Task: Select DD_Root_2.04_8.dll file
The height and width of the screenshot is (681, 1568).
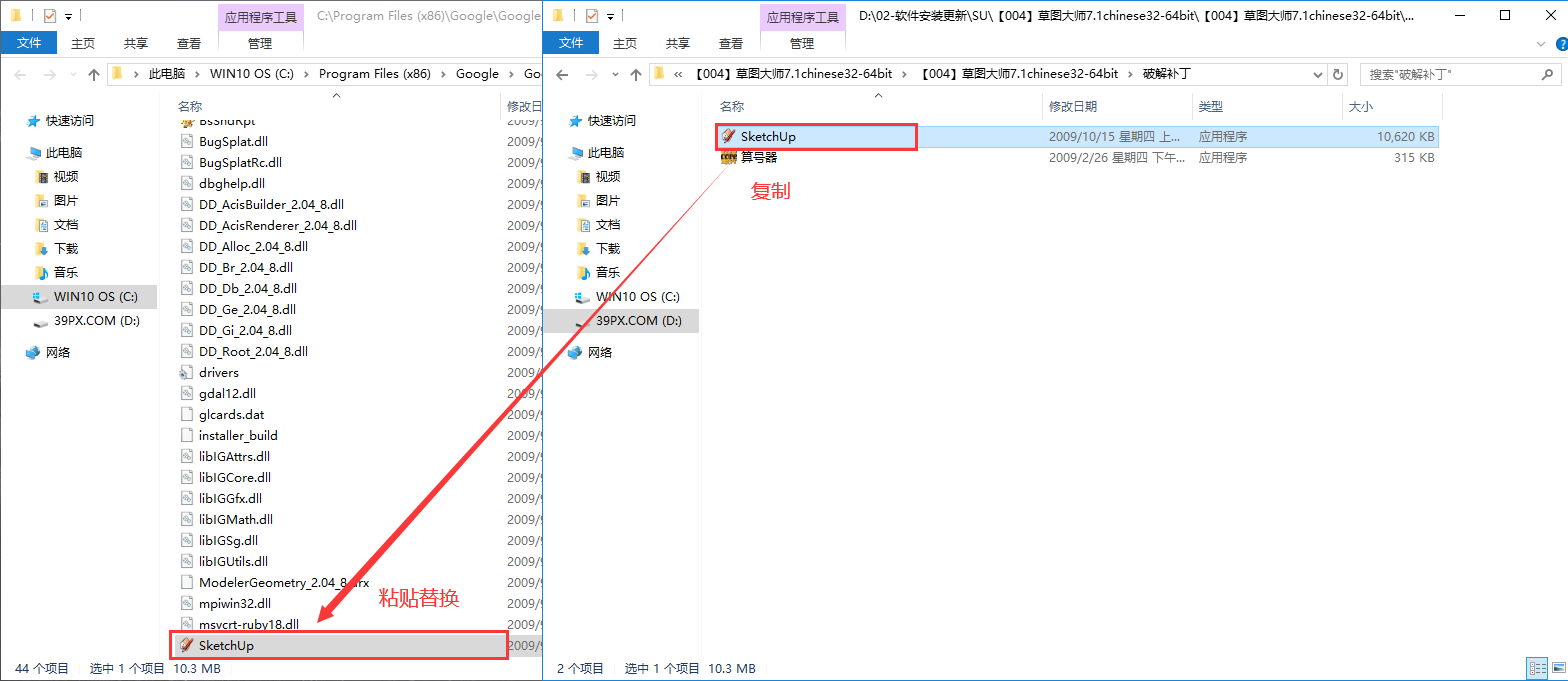Action: (253, 351)
